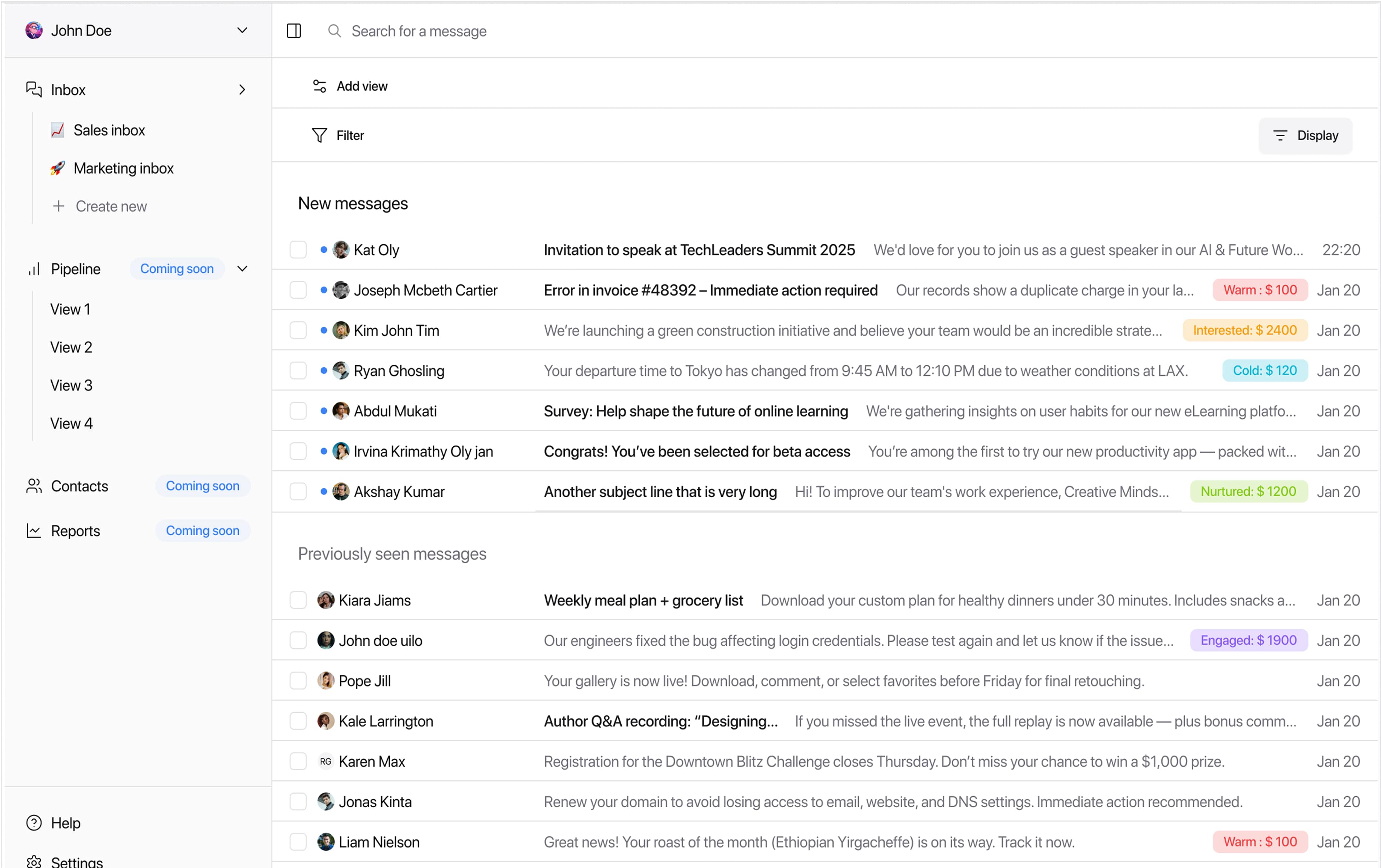Click Kat Oly's avatar

tap(341, 250)
